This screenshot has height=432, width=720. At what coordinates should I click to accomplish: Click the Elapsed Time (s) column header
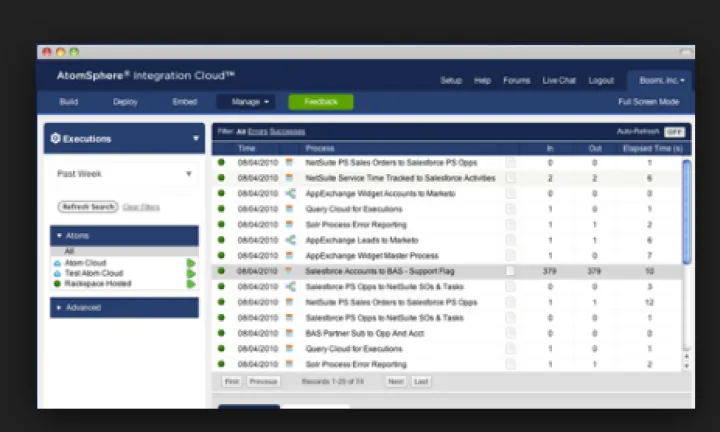coord(652,148)
